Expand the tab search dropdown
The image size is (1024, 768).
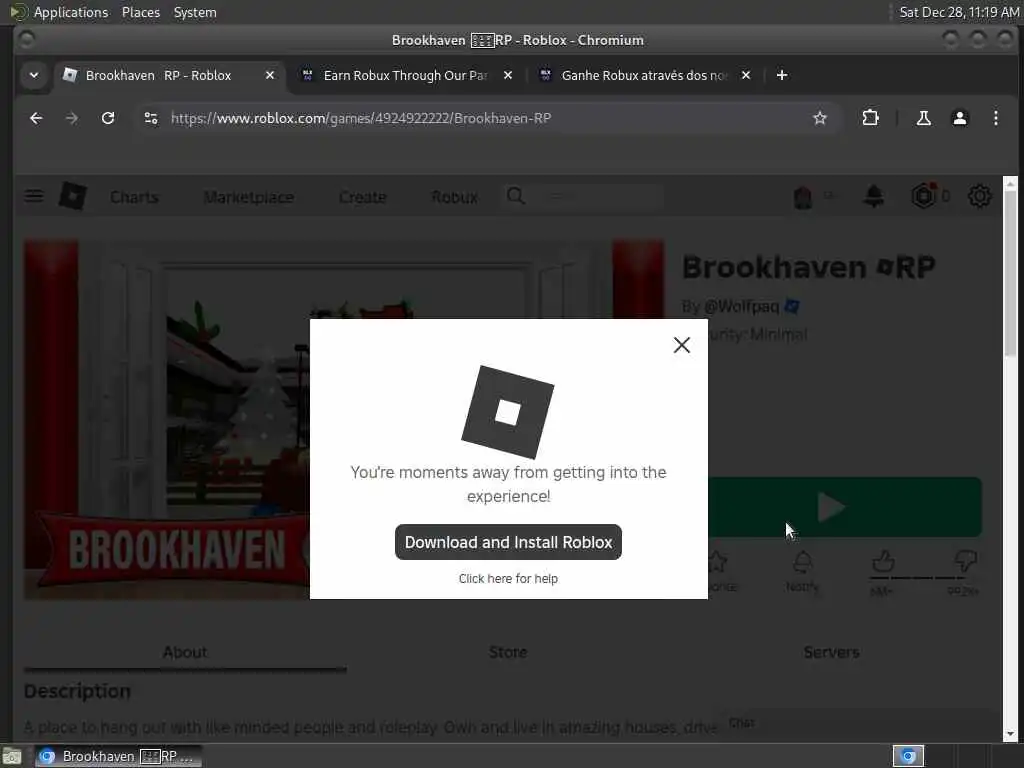[34, 75]
